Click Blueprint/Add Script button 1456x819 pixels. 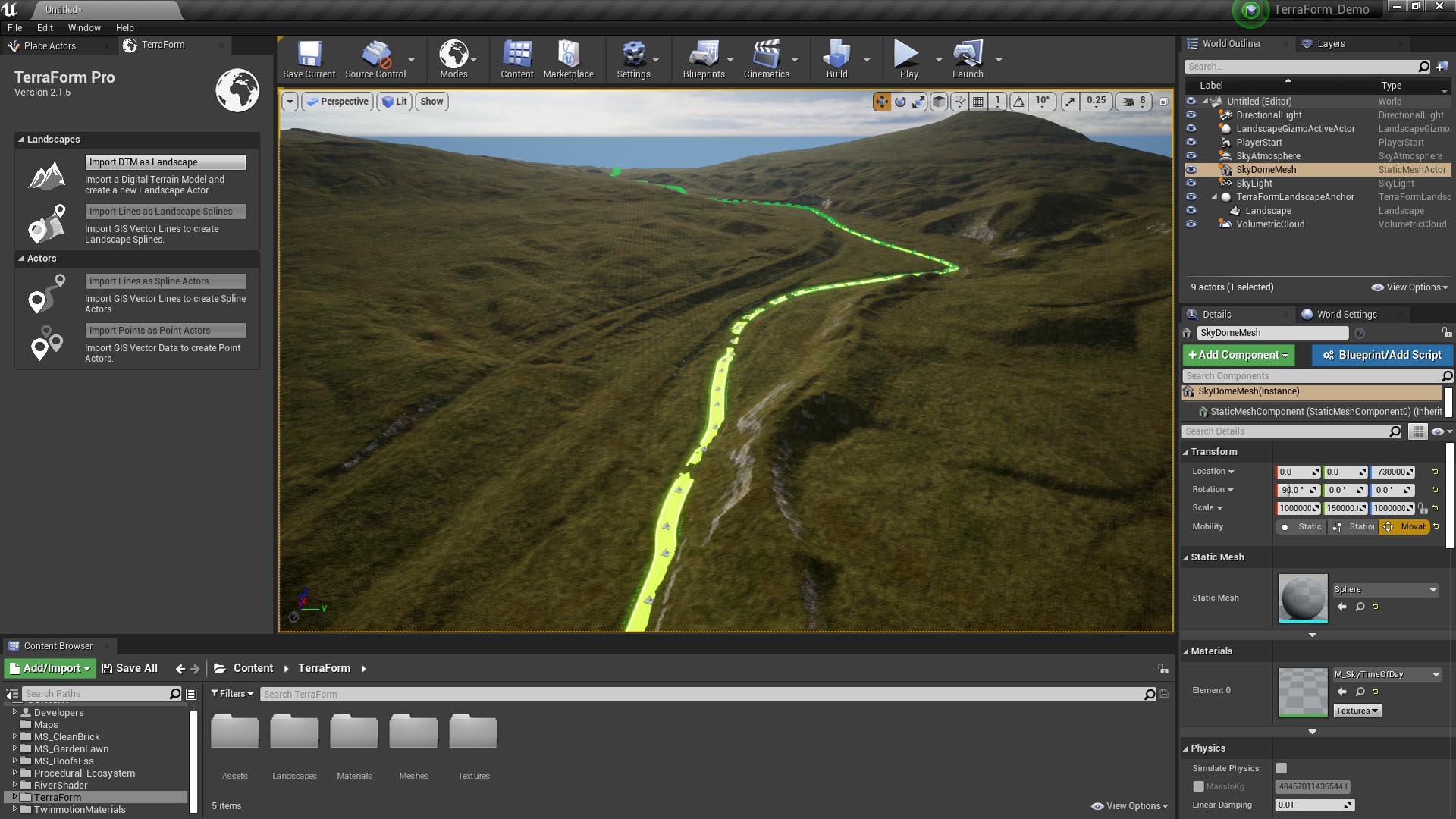[1382, 355]
